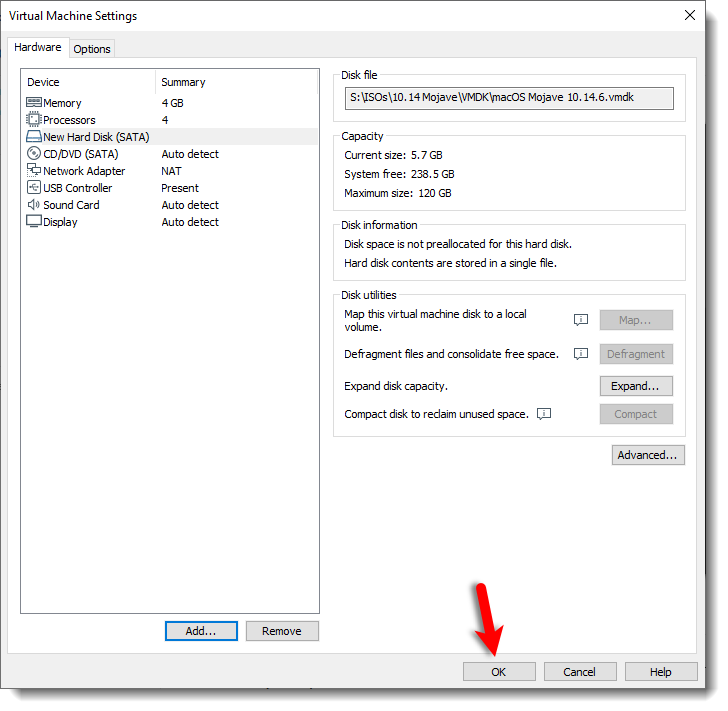Close the Virtual Machine Settings dialog
This screenshot has width=728, height=711.
[690, 15]
